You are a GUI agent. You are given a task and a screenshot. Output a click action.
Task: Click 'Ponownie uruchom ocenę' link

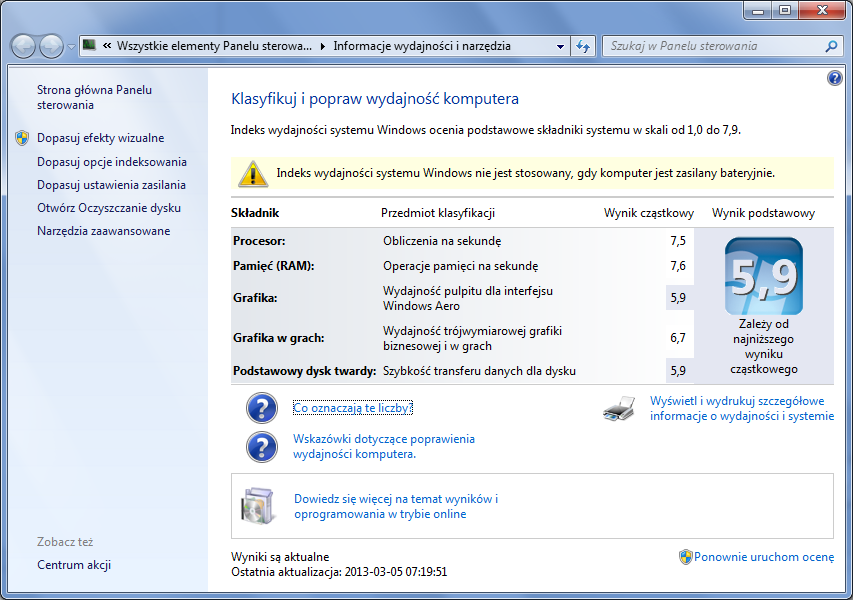coord(764,556)
